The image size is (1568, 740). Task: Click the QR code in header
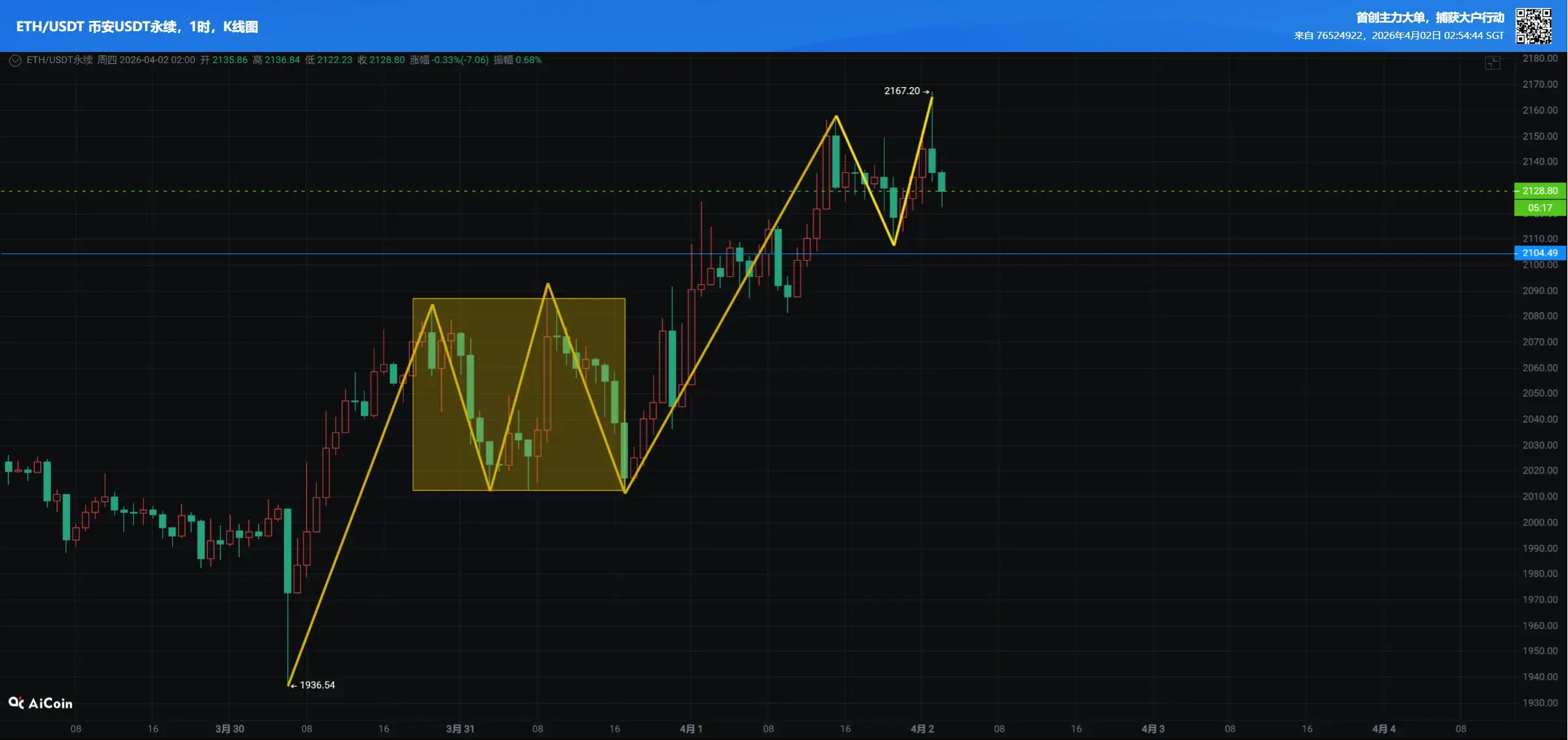click(1534, 26)
